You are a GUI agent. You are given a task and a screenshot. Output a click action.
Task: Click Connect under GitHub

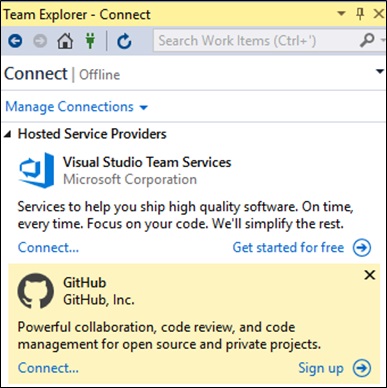pyautogui.click(x=48, y=368)
